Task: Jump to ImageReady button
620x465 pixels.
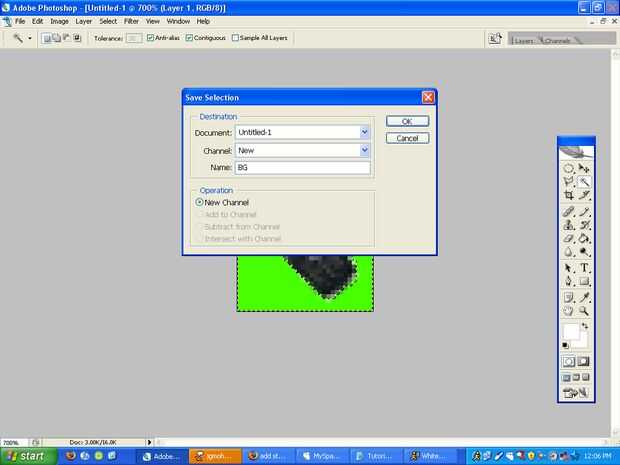Action: pyautogui.click(x=576, y=393)
